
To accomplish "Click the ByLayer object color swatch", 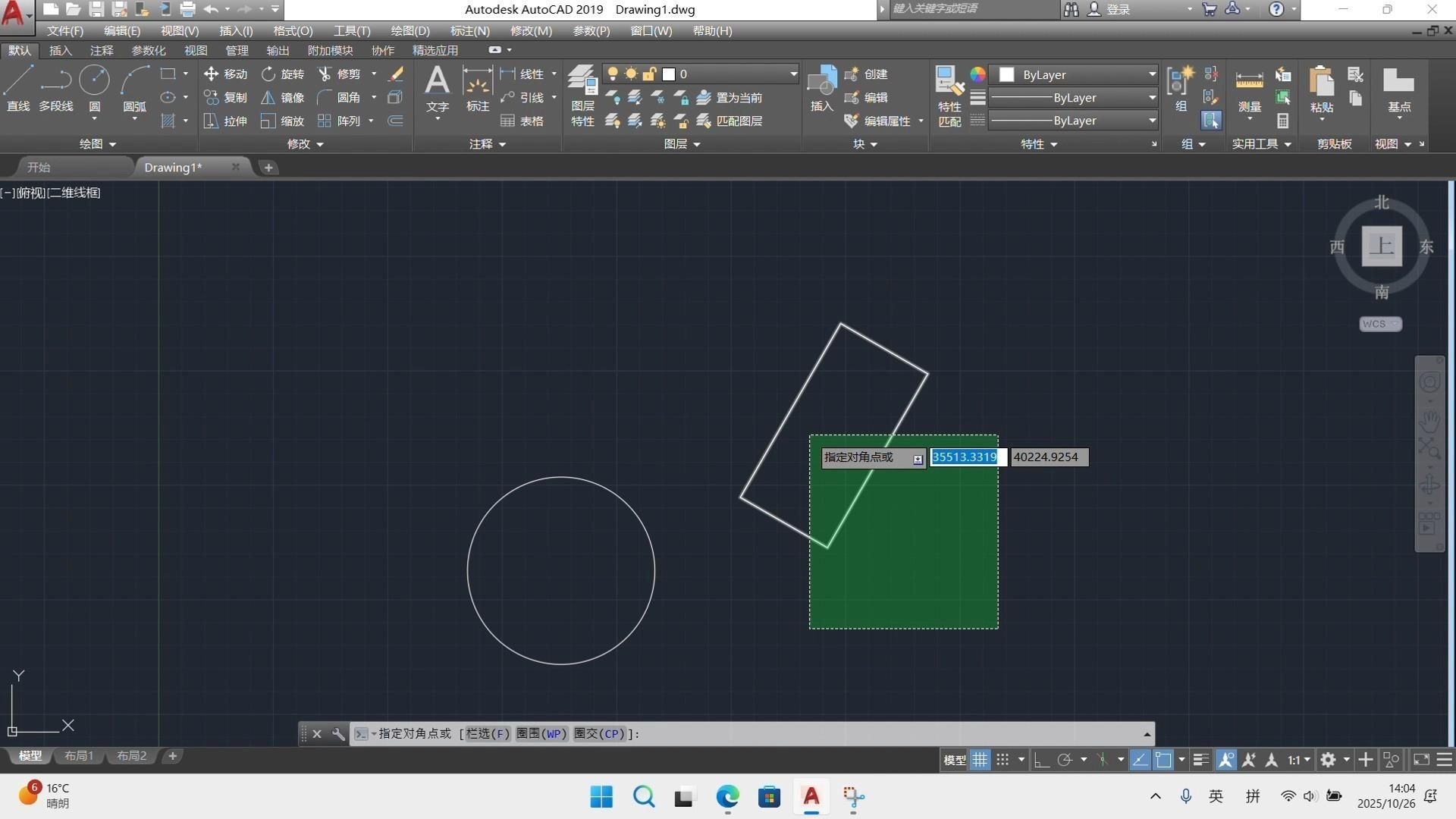I will coord(1006,74).
